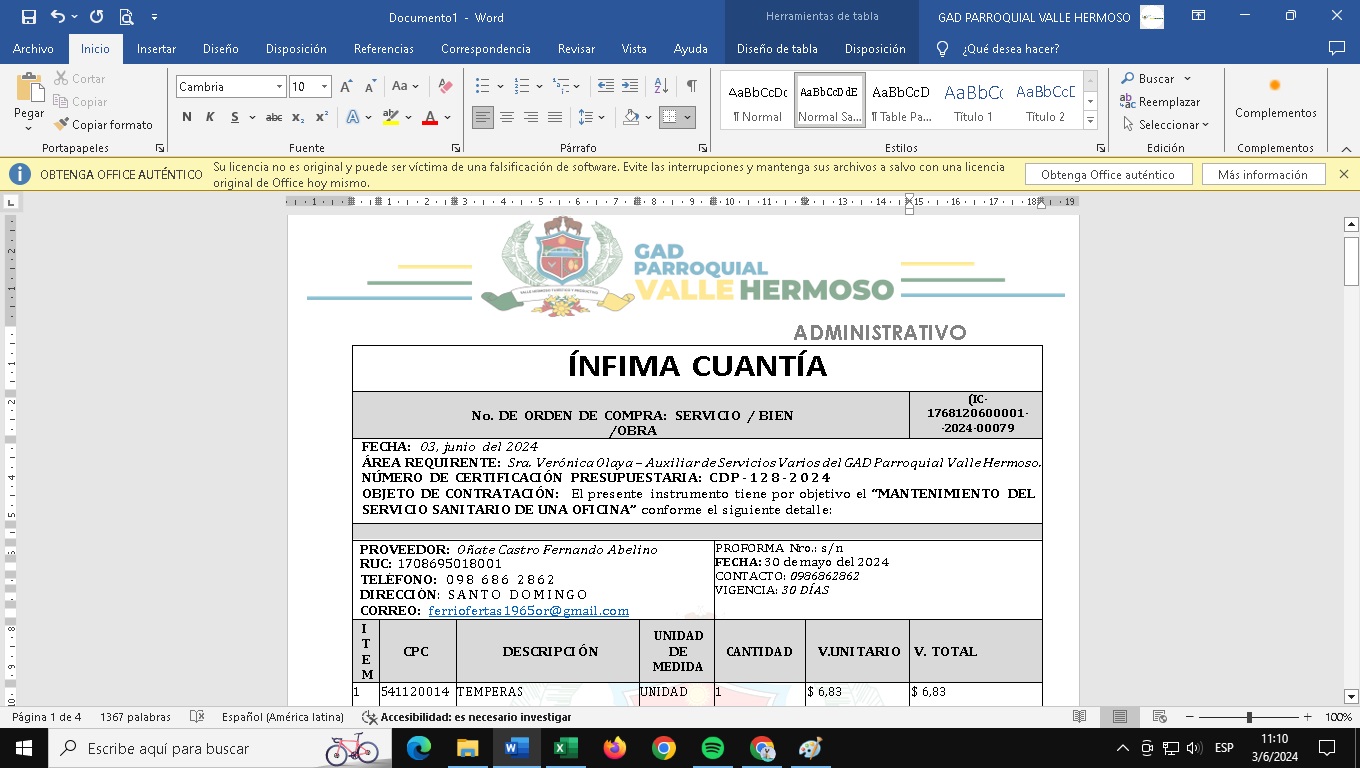Toggle Italic formatting
Screen dimensions: 1360x768
pyautogui.click(x=210, y=117)
